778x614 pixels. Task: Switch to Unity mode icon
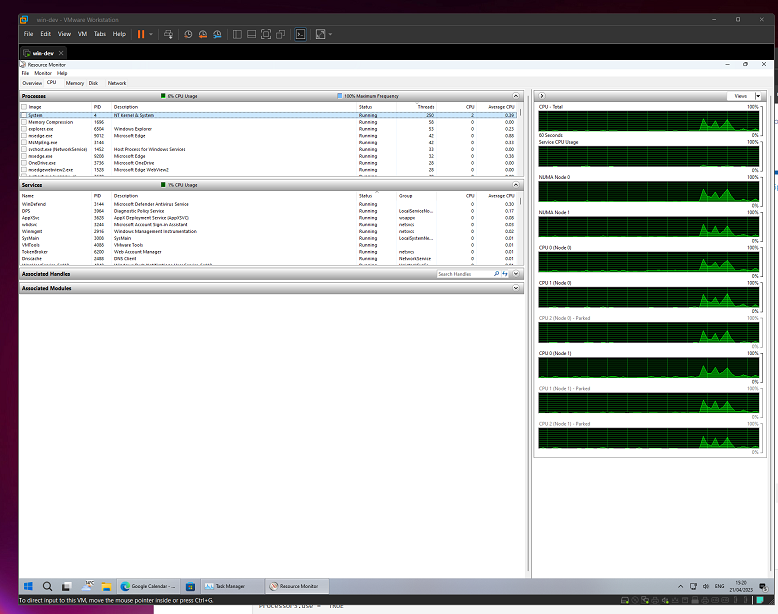click(x=280, y=34)
